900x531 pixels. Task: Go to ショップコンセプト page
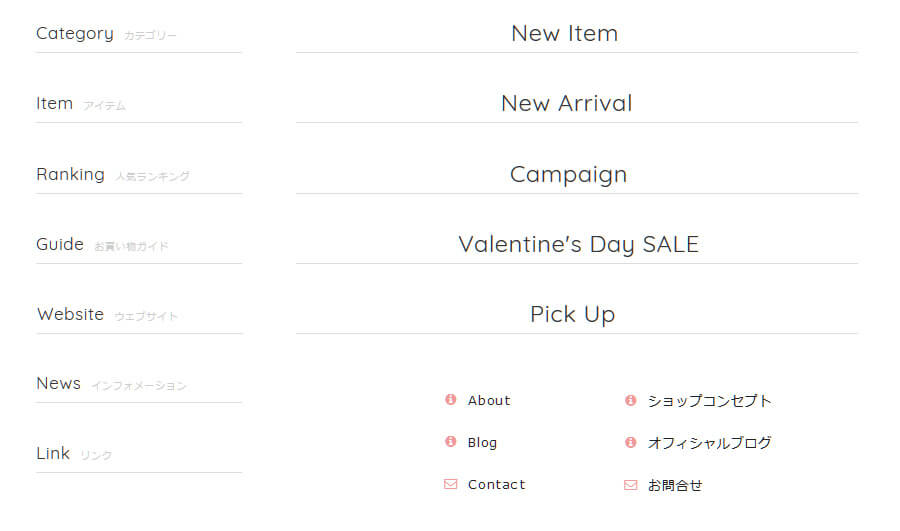click(x=709, y=400)
